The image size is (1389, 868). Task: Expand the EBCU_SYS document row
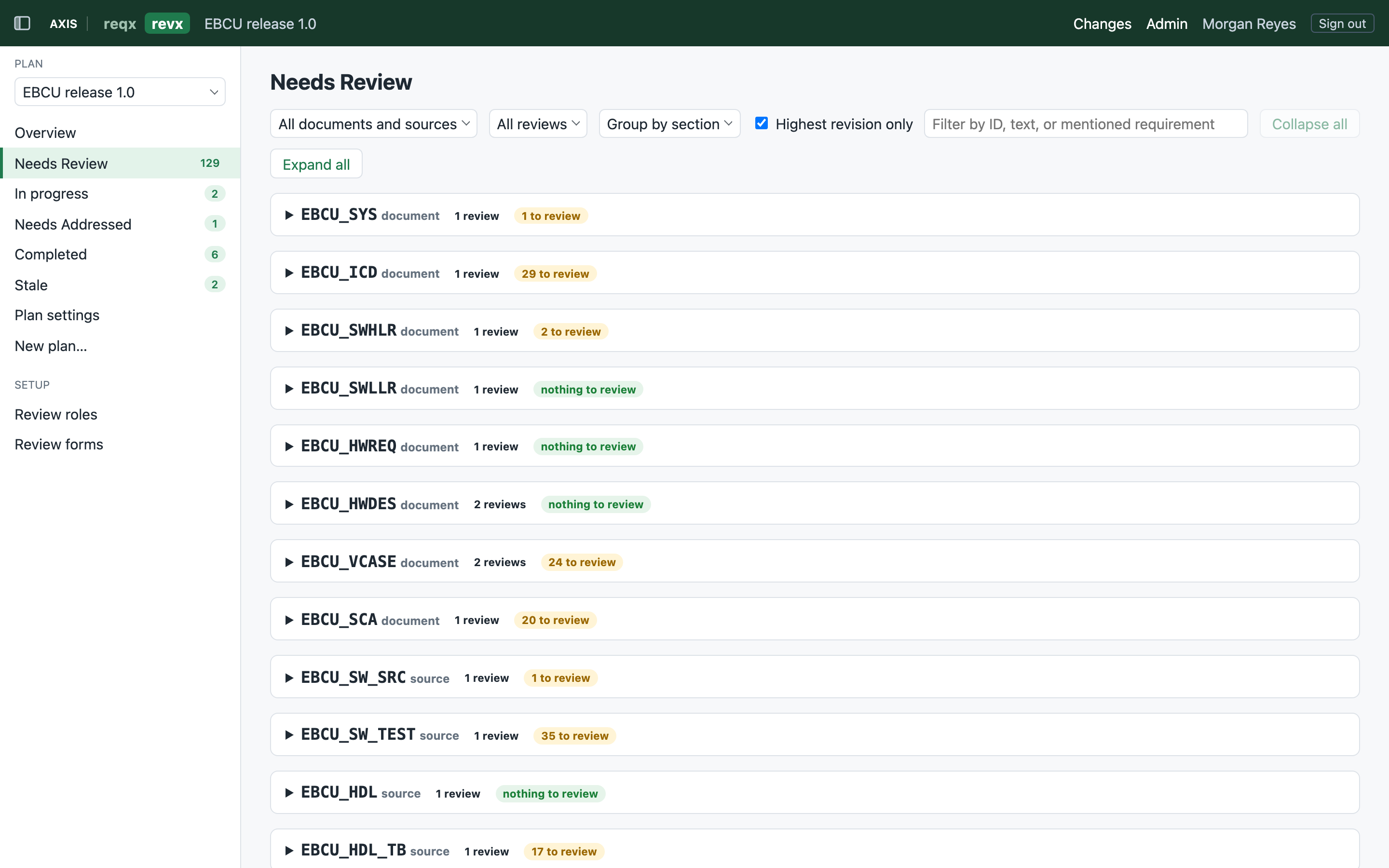click(815, 215)
